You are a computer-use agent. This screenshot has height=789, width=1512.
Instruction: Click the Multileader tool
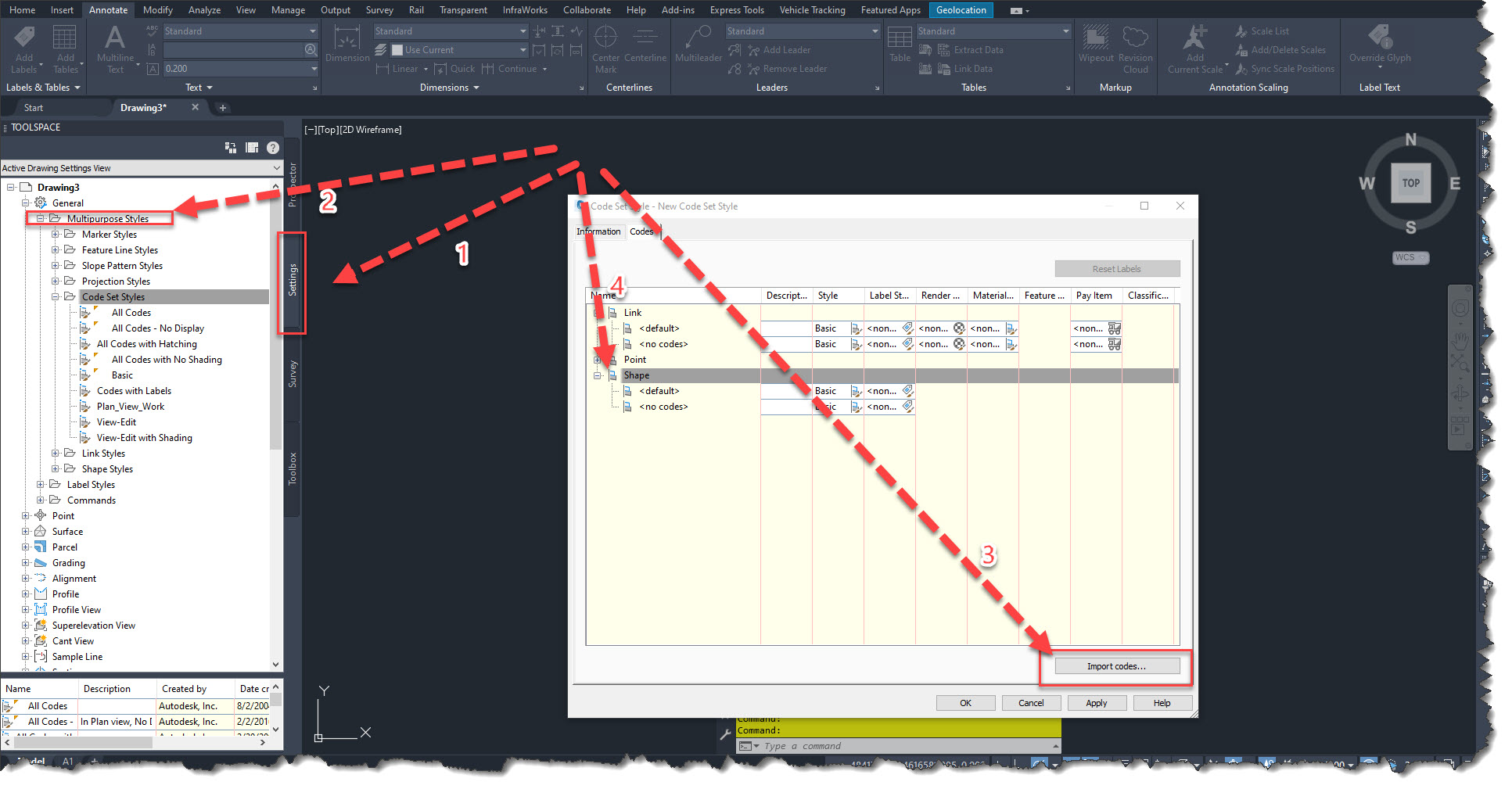697,43
